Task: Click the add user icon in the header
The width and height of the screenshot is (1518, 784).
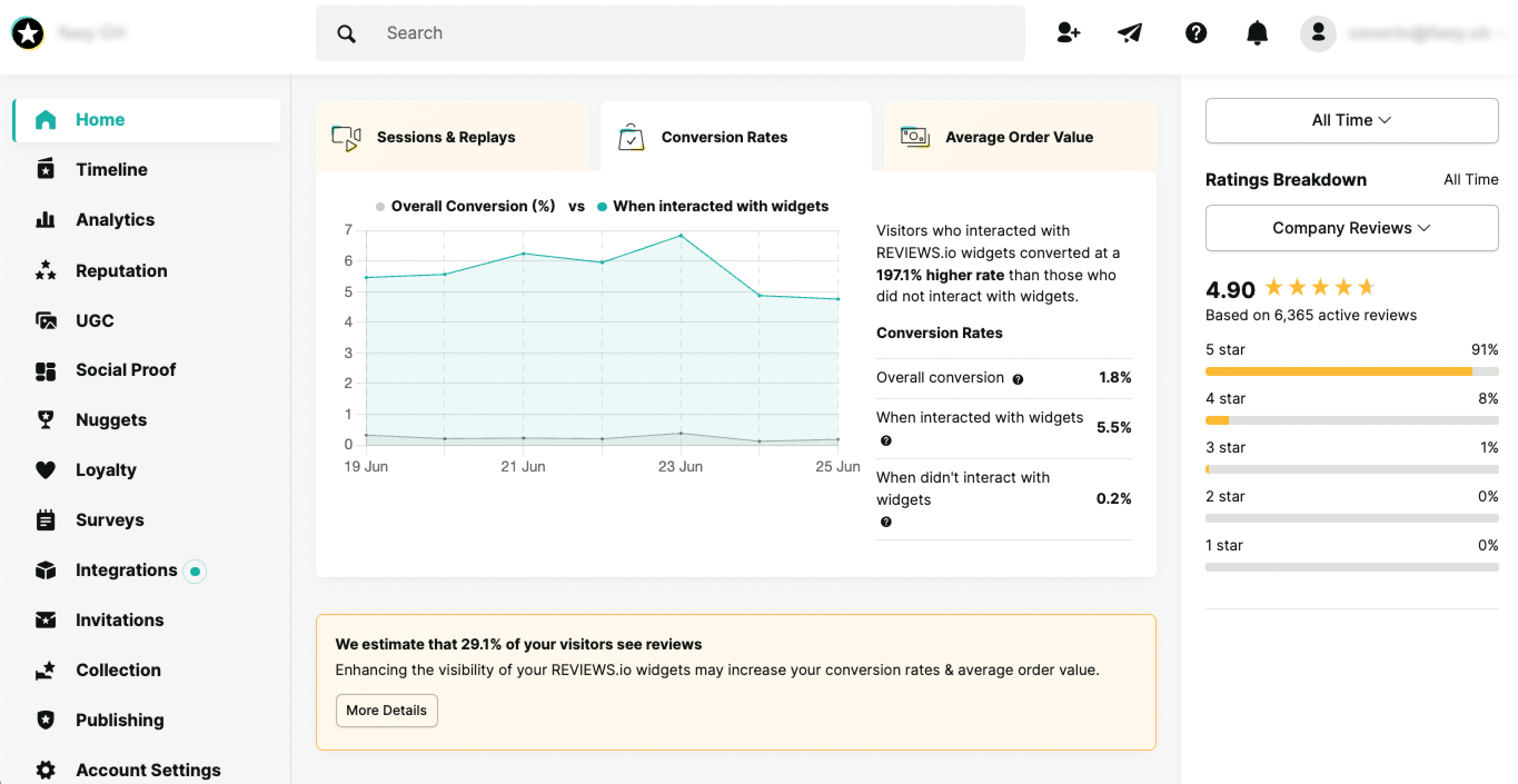Action: pos(1068,33)
